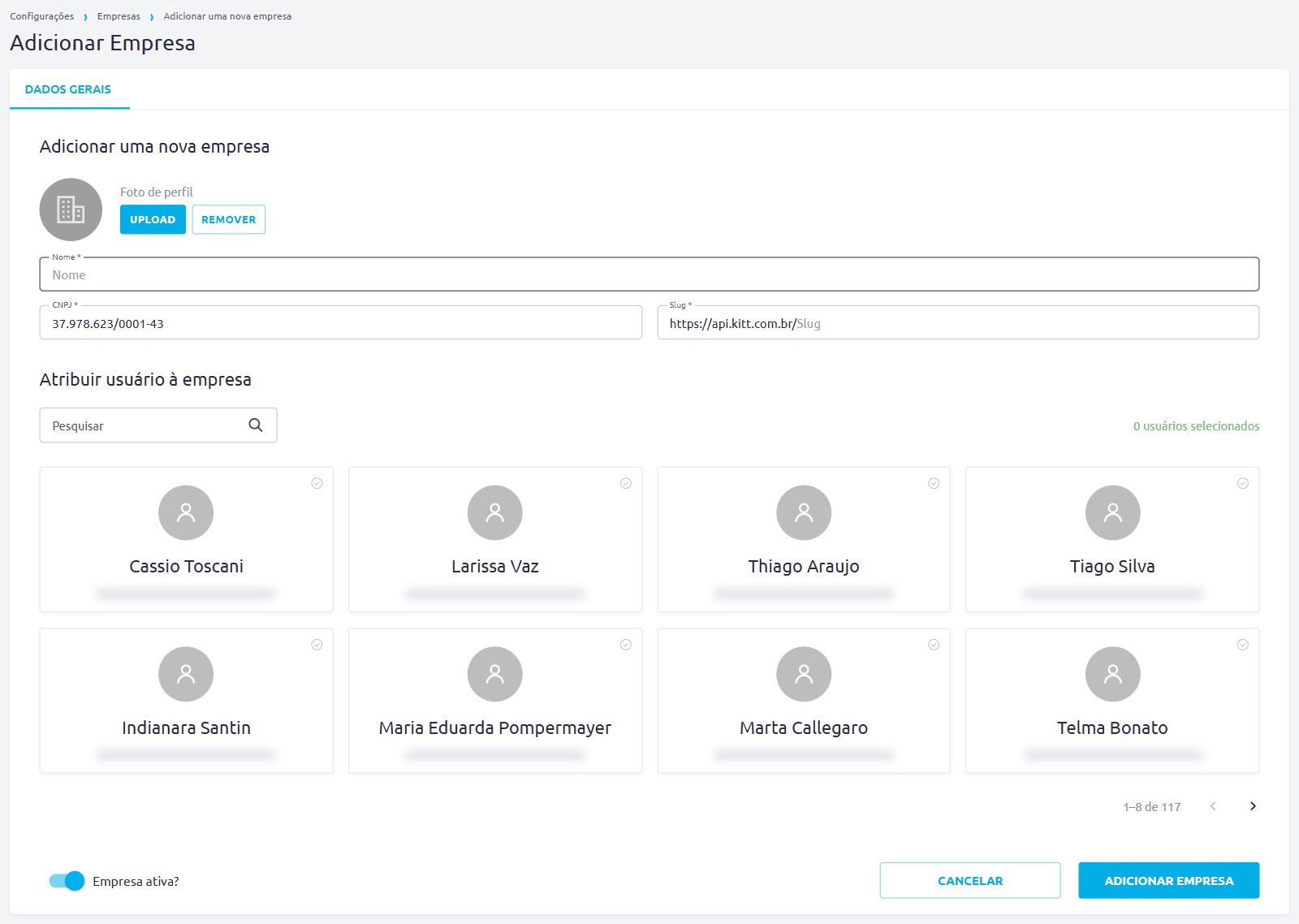The image size is (1299, 924).
Task: Click the Pesquisar user search box
Action: click(158, 425)
